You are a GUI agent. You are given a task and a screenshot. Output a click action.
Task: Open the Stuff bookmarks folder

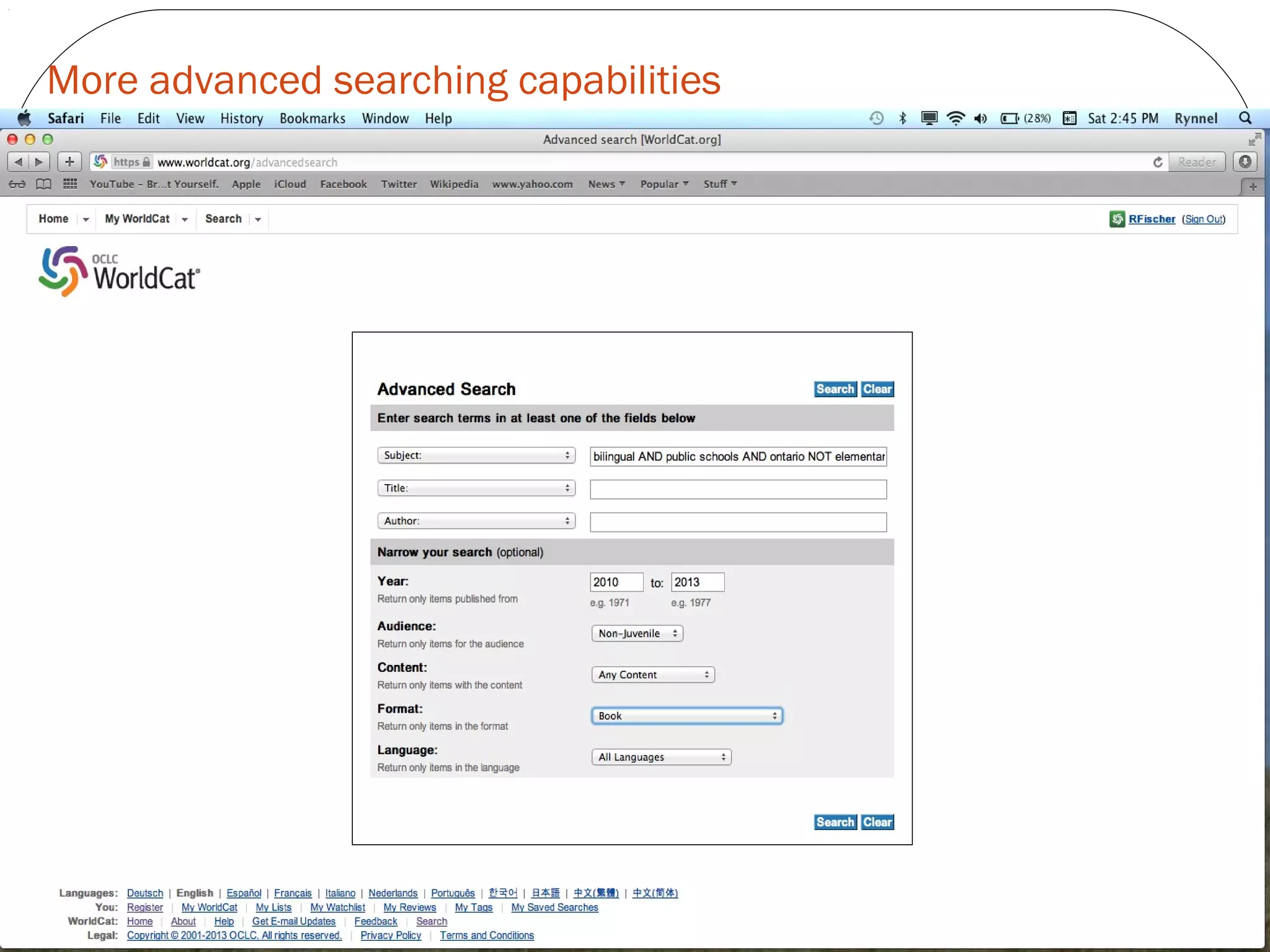pos(720,184)
